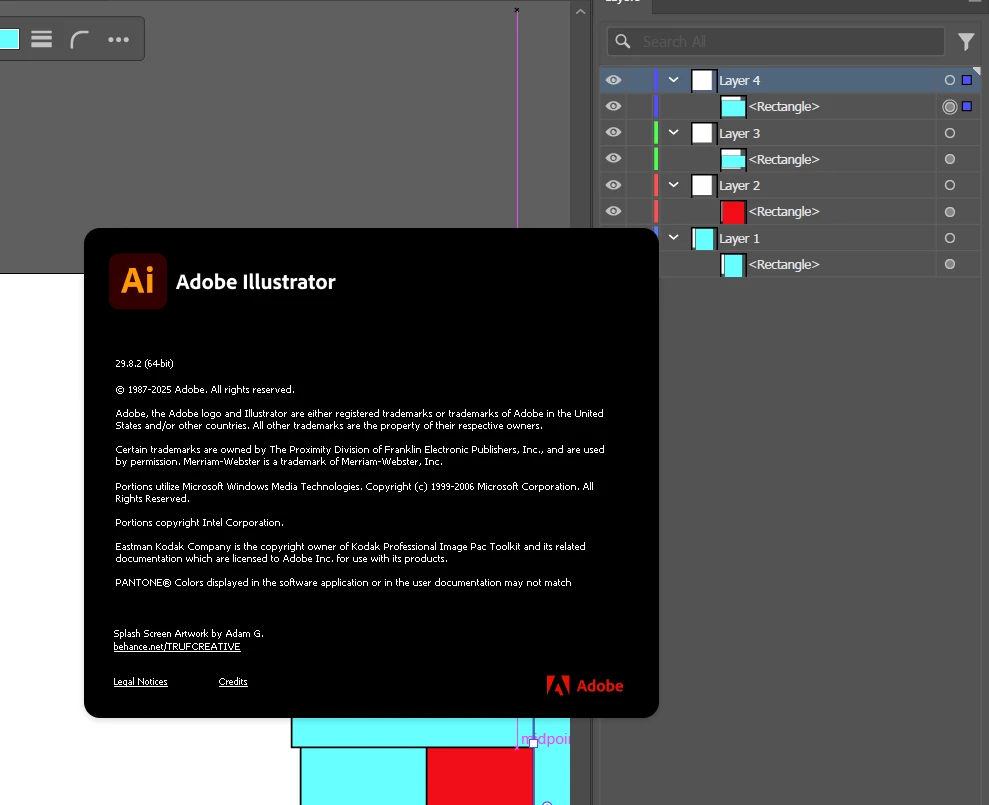Image resolution: width=989 pixels, height=805 pixels.
Task: Open the Legal Notices link
Action: pyautogui.click(x=140, y=681)
